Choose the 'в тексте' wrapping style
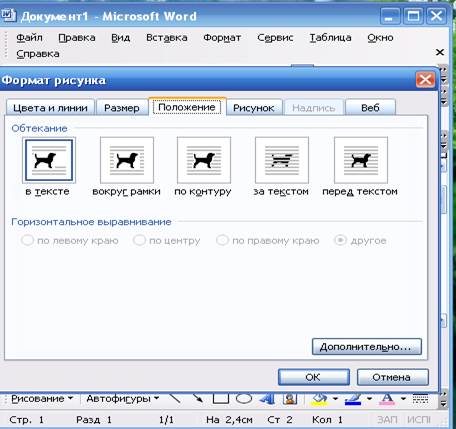Screen dimensions: 456x429 point(49,160)
